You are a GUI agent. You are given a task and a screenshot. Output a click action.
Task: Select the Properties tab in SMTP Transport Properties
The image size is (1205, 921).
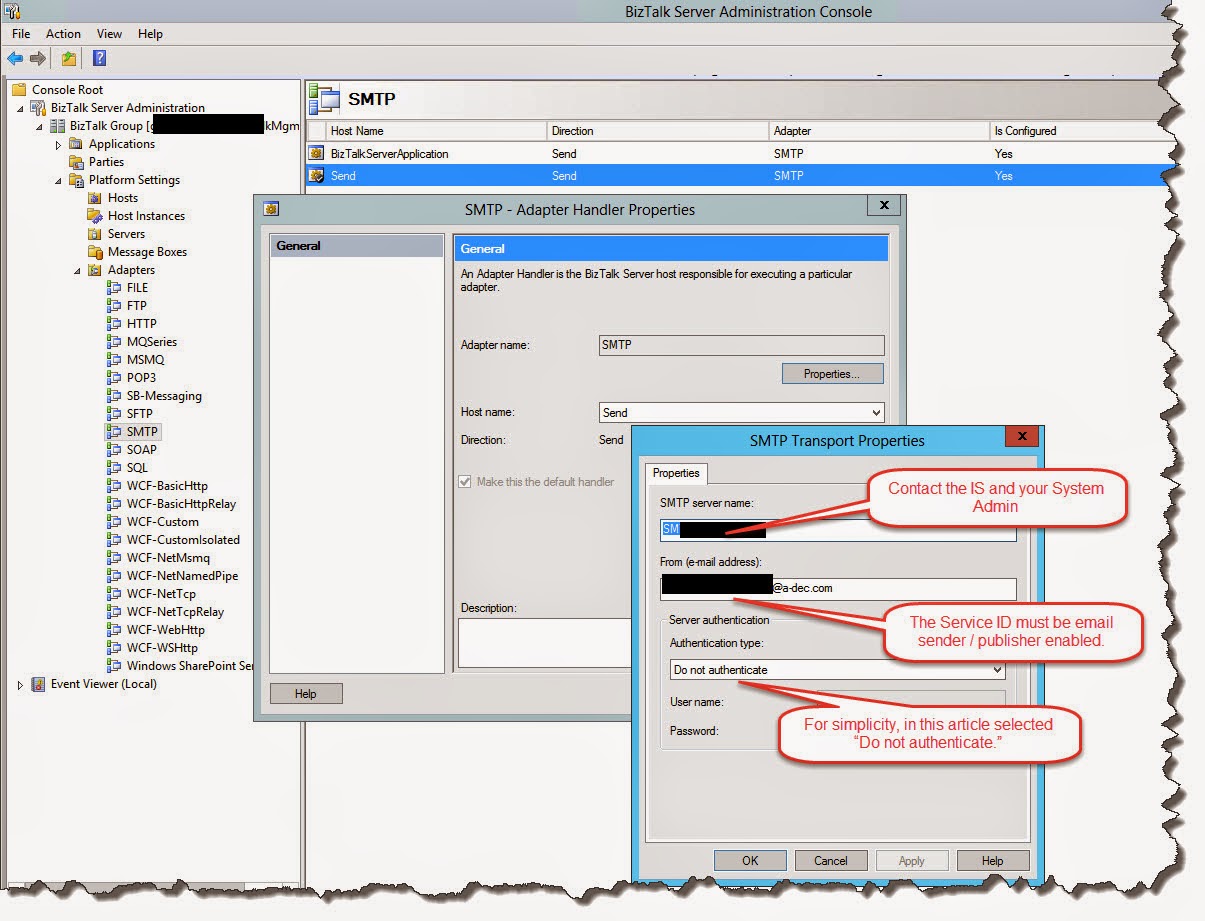point(676,473)
